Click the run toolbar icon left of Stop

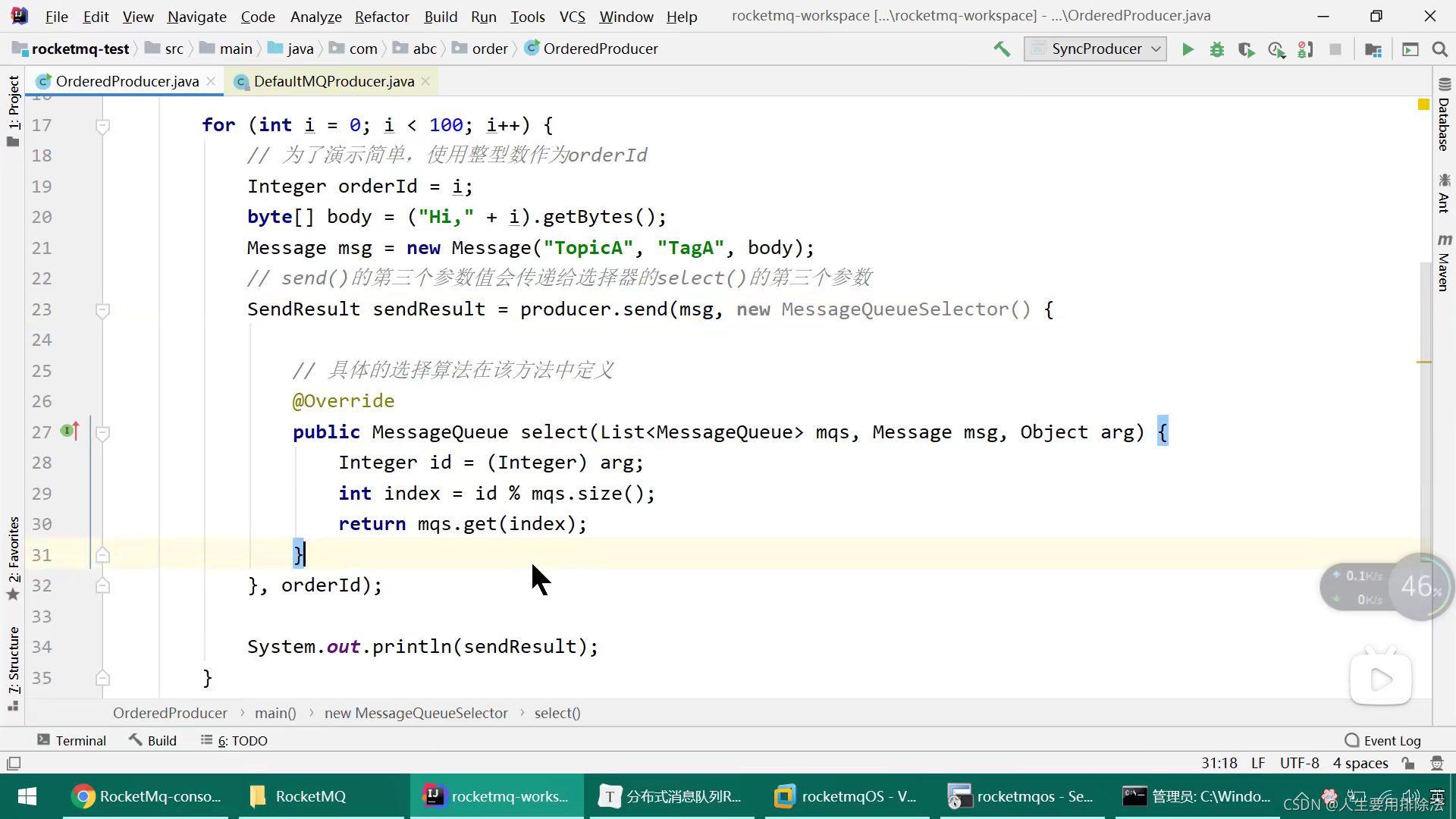pyautogui.click(x=1305, y=49)
